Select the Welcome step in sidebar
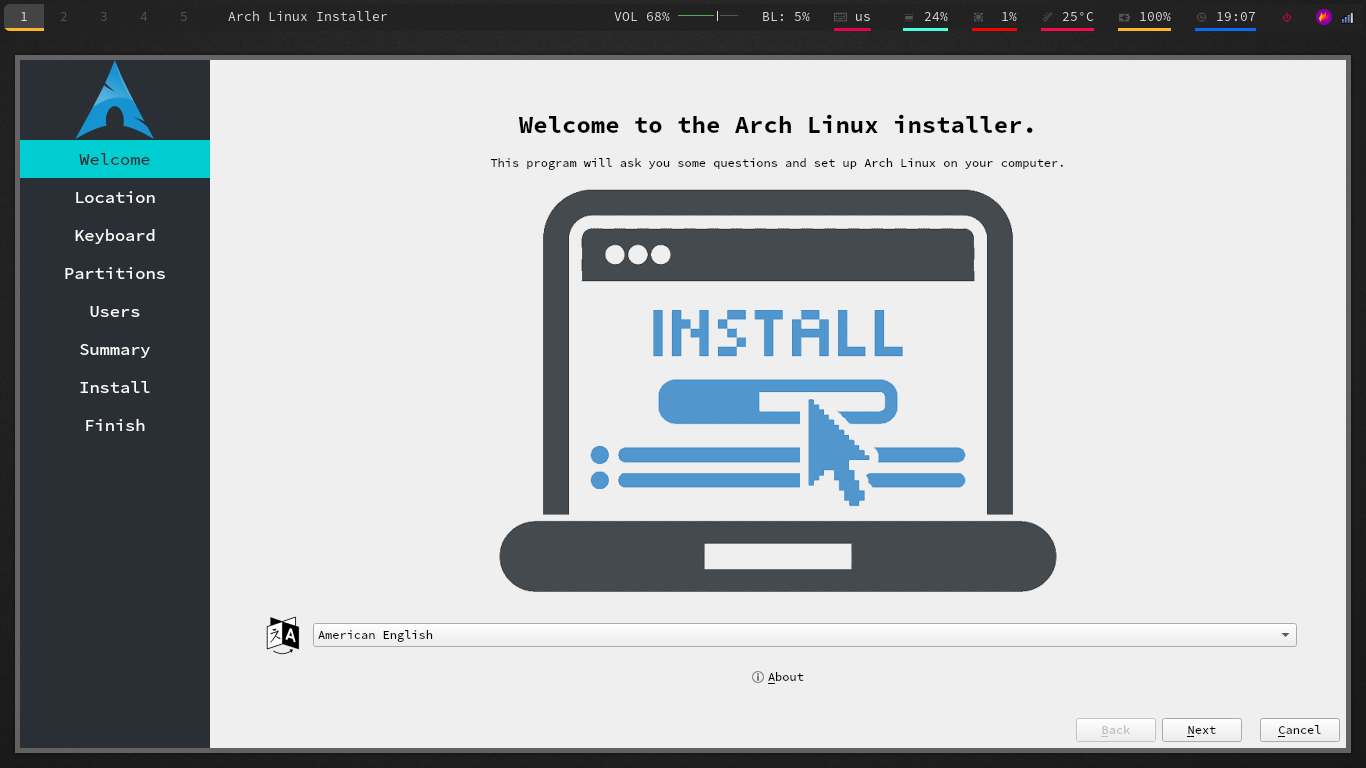This screenshot has width=1366, height=768. pyautogui.click(x=115, y=159)
